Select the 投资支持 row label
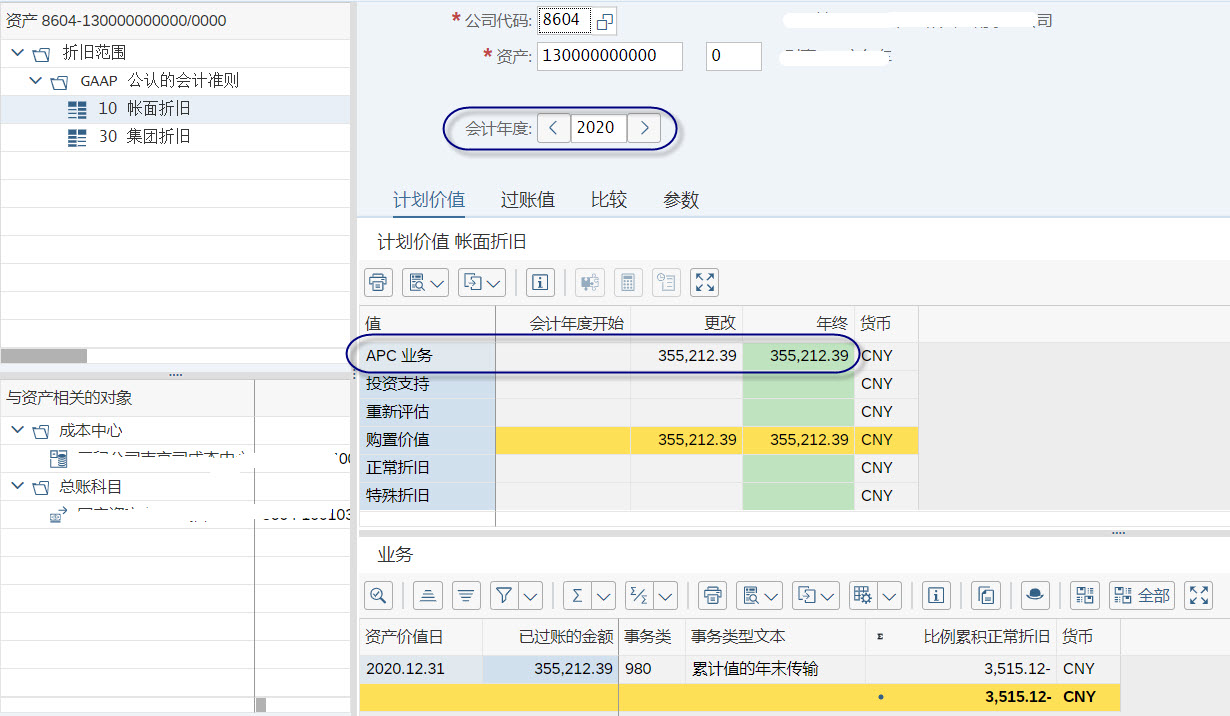Image resolution: width=1230 pixels, height=716 pixels. (428, 384)
